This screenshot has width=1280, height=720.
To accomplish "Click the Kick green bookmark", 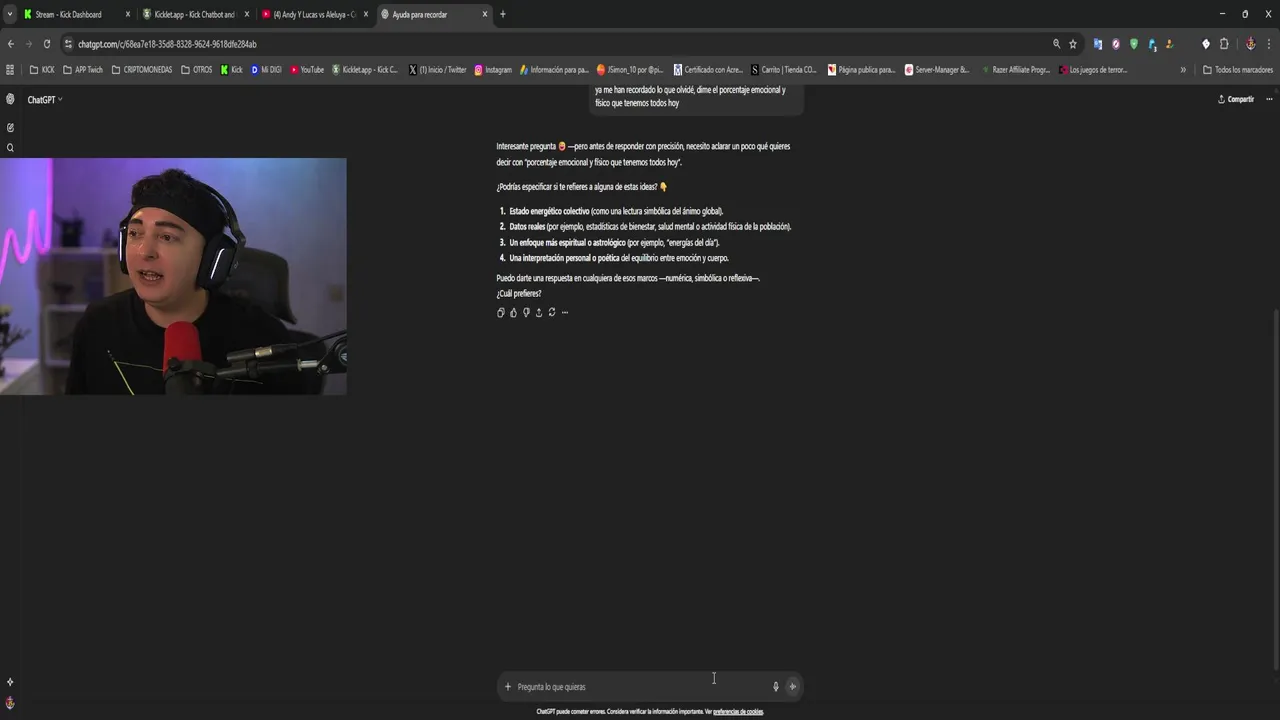I will click(x=231, y=70).
